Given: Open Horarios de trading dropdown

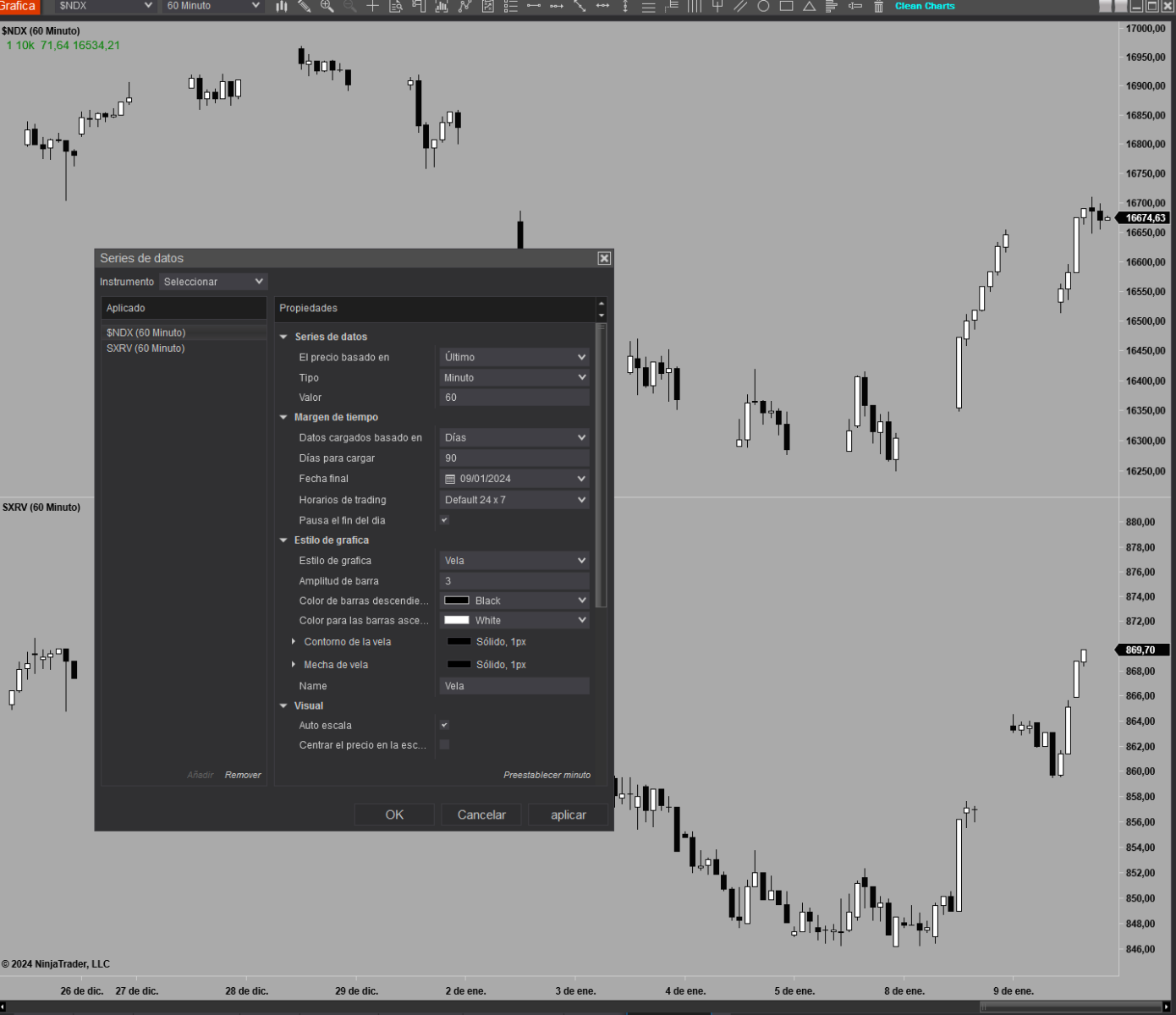Looking at the screenshot, I should (514, 500).
